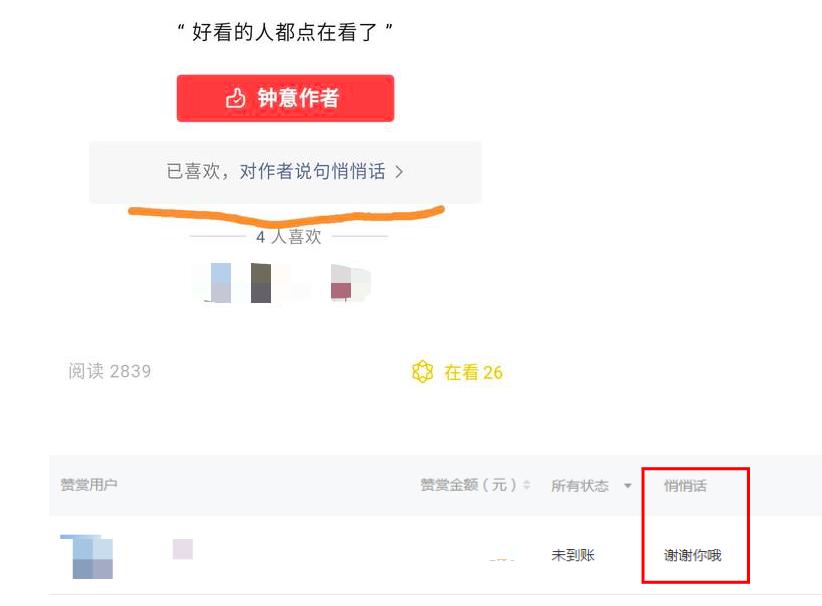Click the 谢谢你哦 message cell
The height and width of the screenshot is (606, 822).
pyautogui.click(x=693, y=555)
